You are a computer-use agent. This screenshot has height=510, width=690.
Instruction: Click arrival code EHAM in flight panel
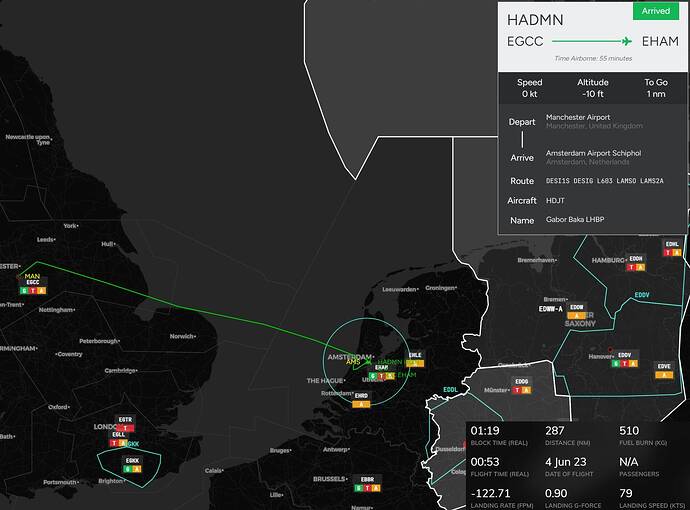click(x=660, y=41)
